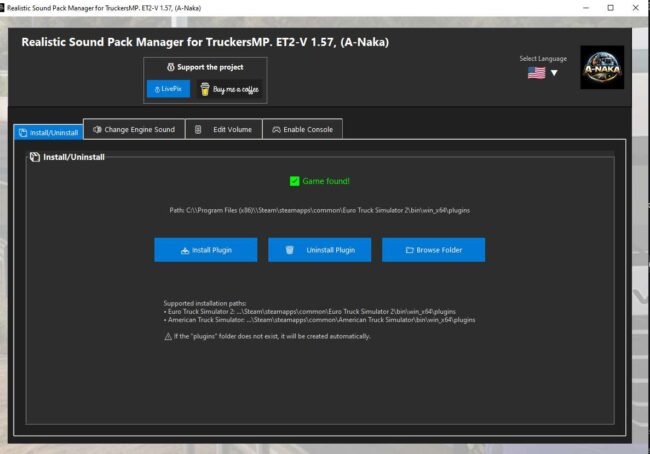Click the US flag language icon
Viewport: 650px width, 454px height.
(536, 73)
